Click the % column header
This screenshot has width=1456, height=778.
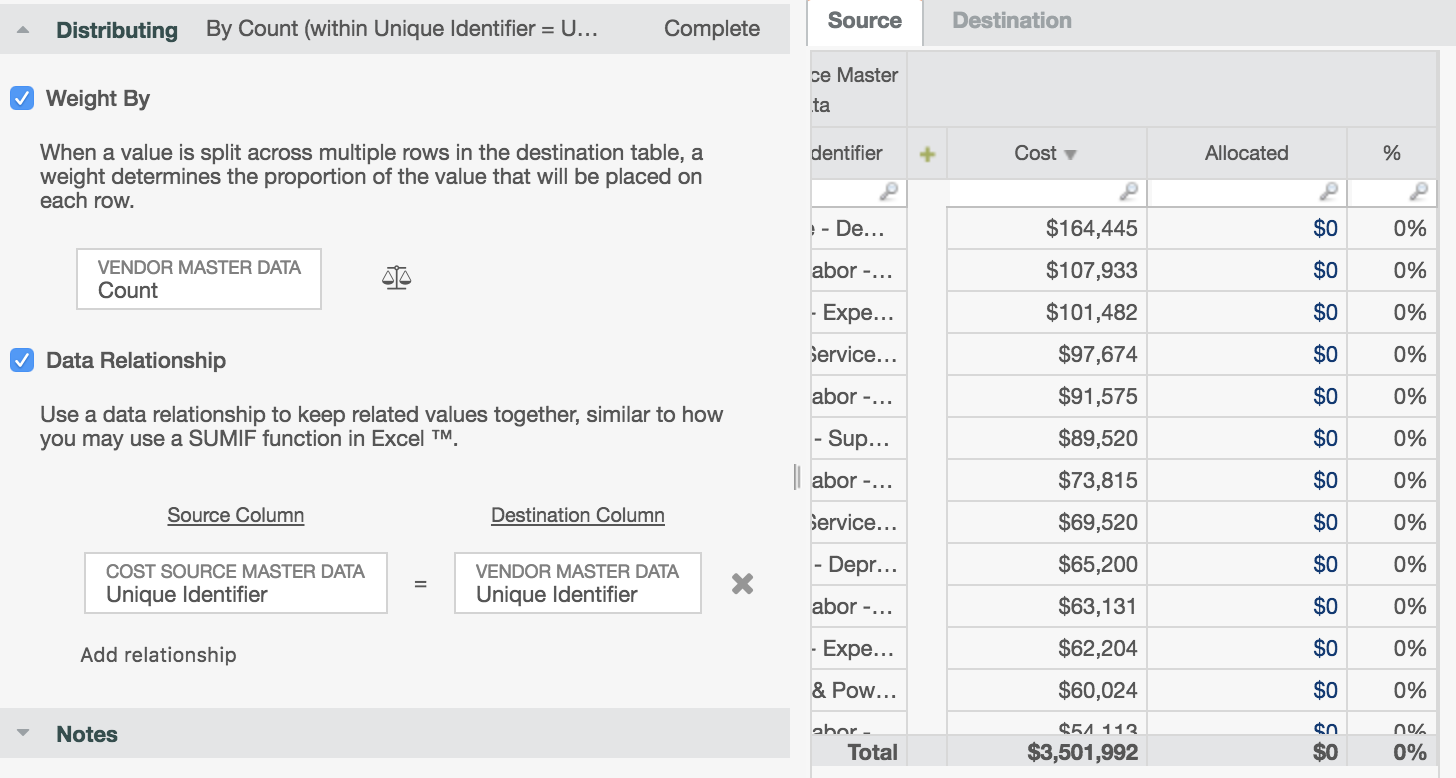[x=1392, y=153]
